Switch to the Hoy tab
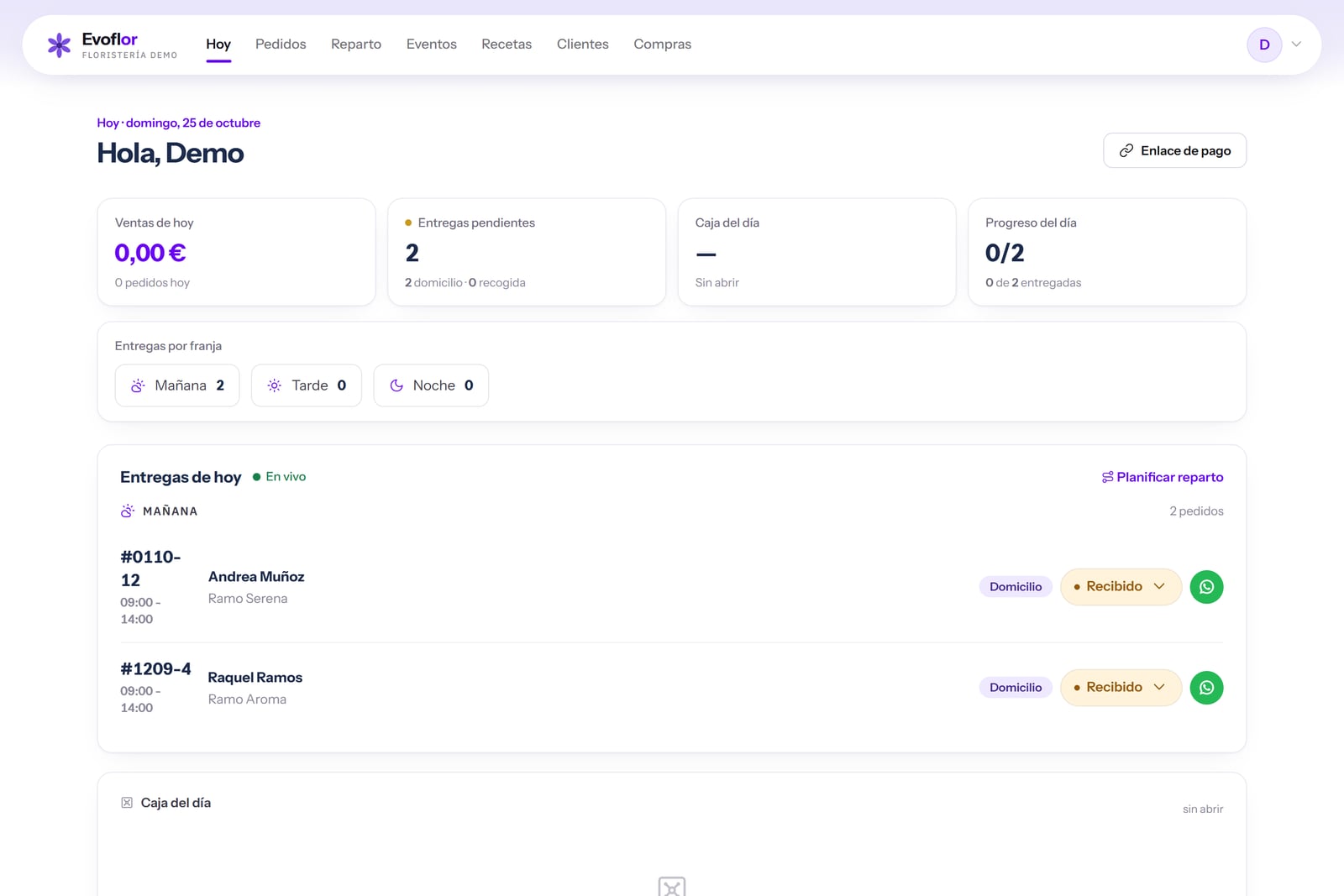Image resolution: width=1344 pixels, height=896 pixels. [x=218, y=44]
